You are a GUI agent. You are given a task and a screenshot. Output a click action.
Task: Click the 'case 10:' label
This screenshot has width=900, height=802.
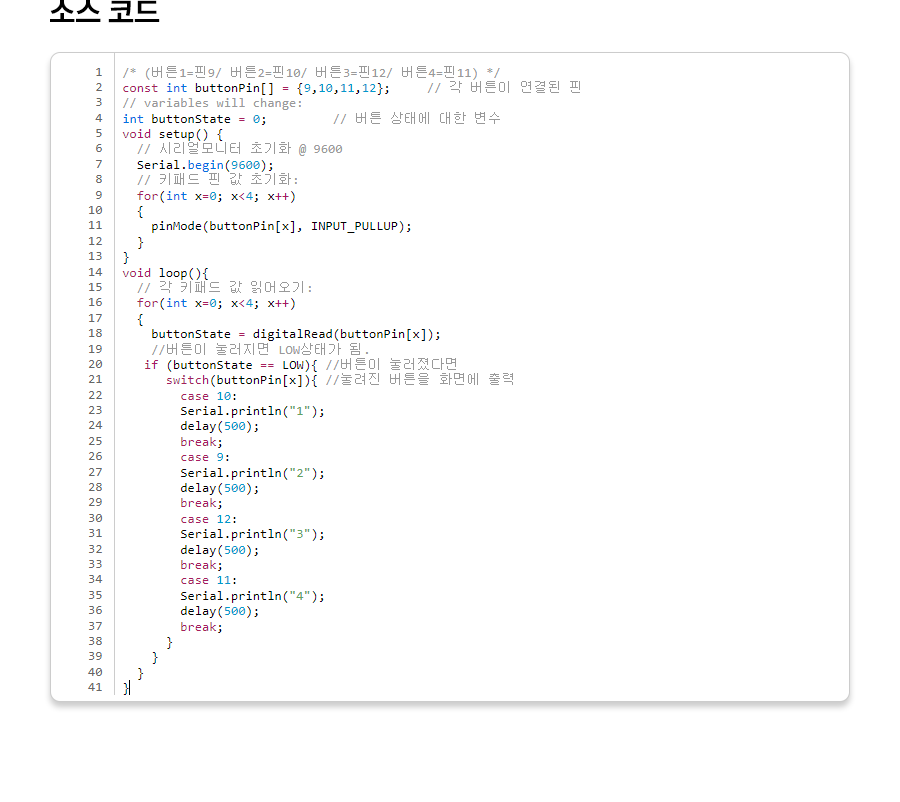[209, 396]
